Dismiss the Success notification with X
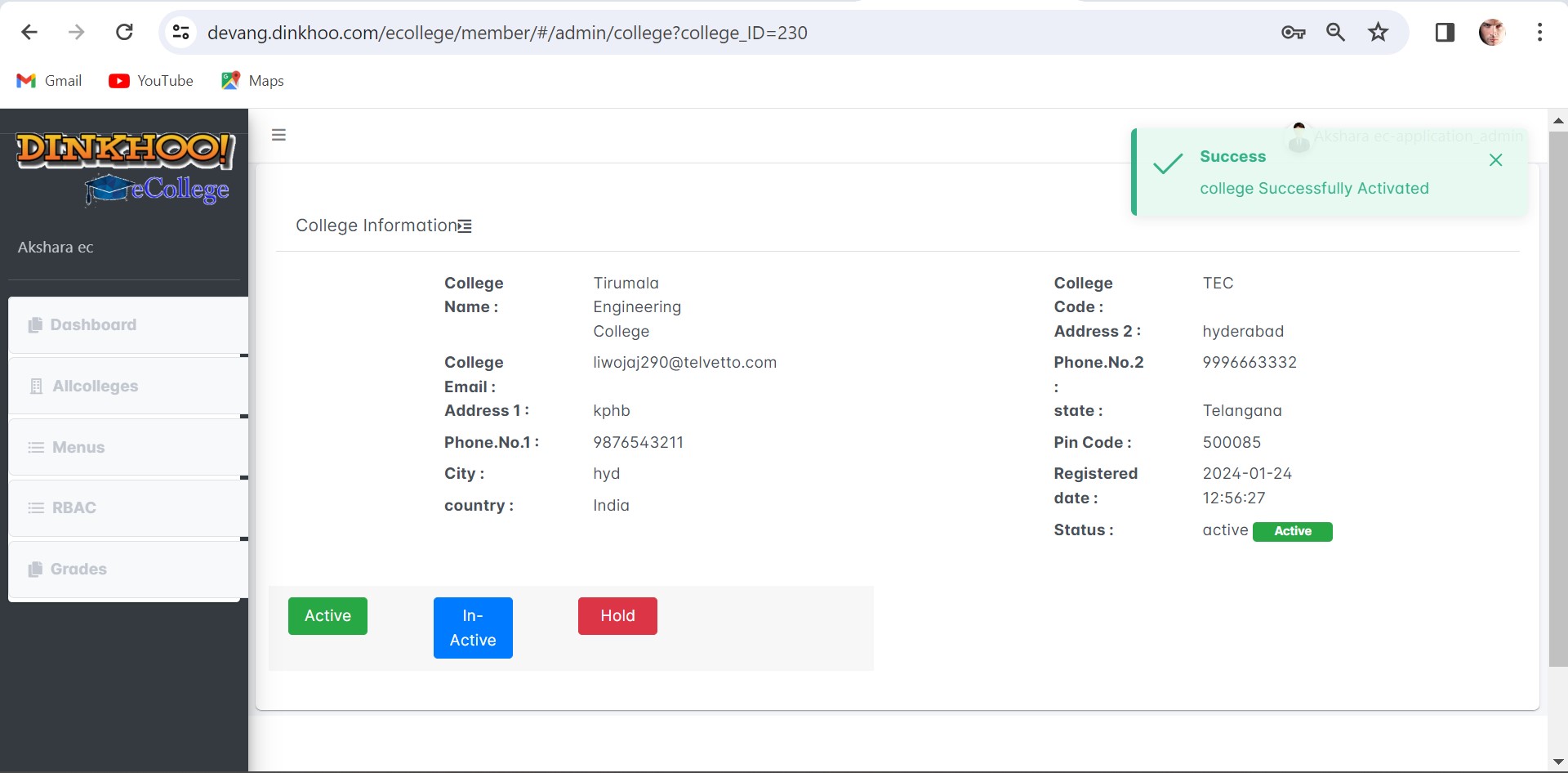Screen dimensions: 1568x773 point(1495,160)
